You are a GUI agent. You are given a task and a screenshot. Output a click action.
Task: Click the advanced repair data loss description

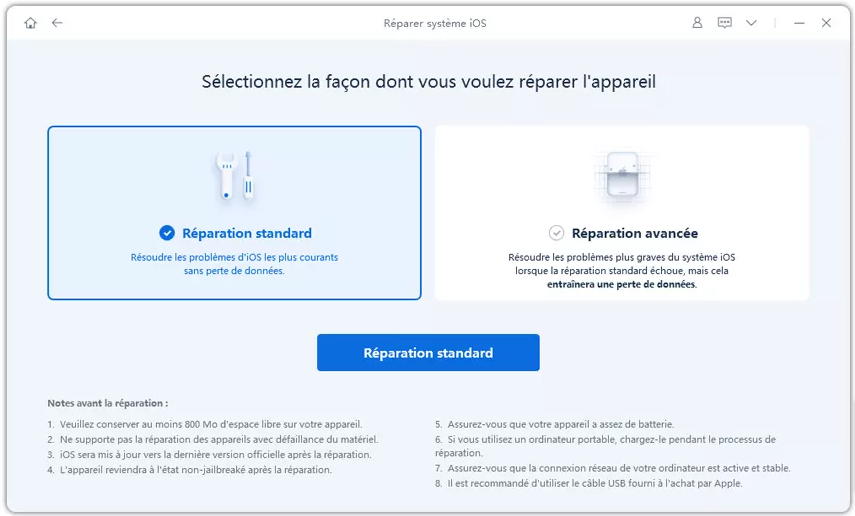click(x=621, y=271)
